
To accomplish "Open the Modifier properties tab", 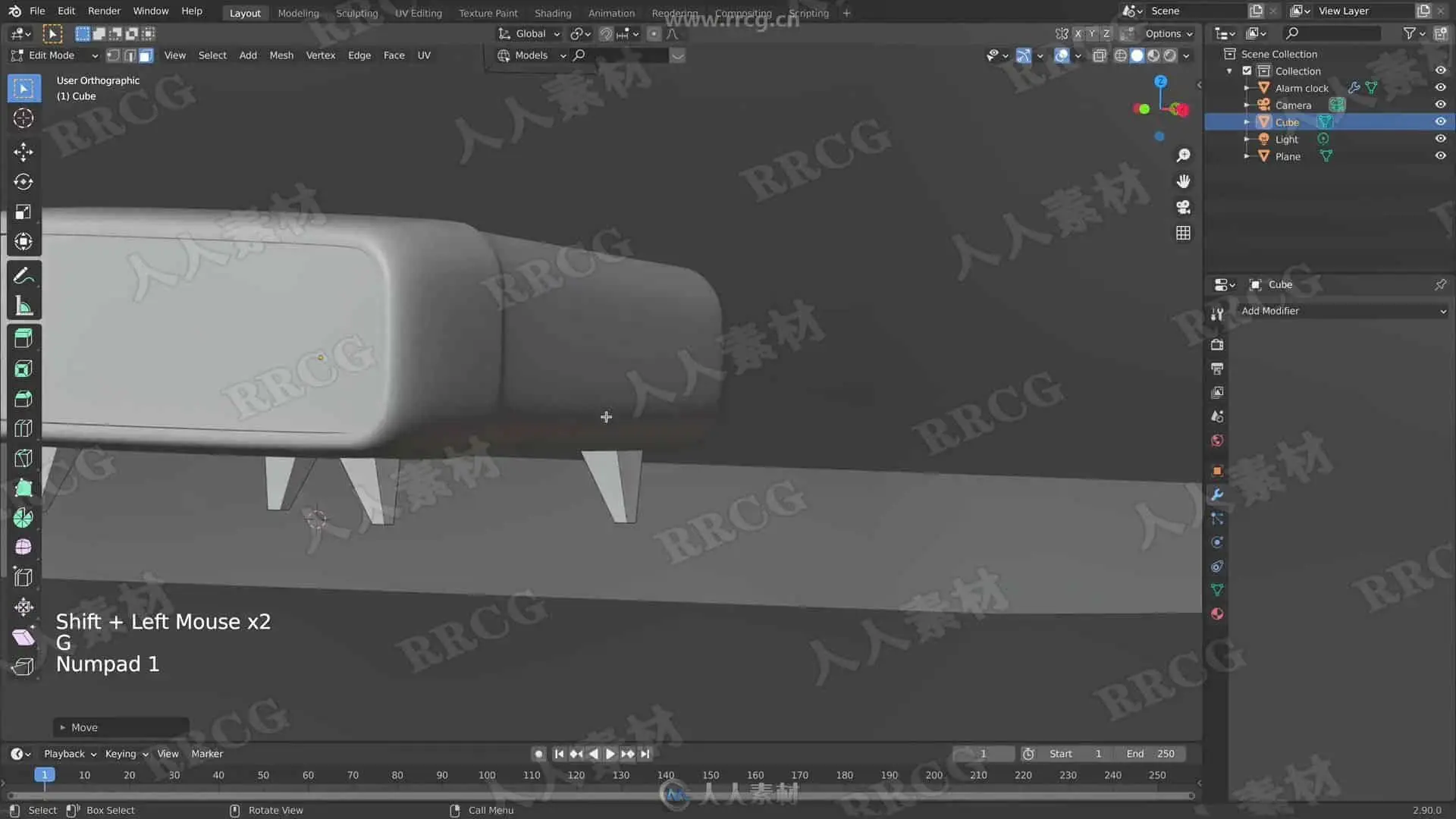I will coord(1217,495).
